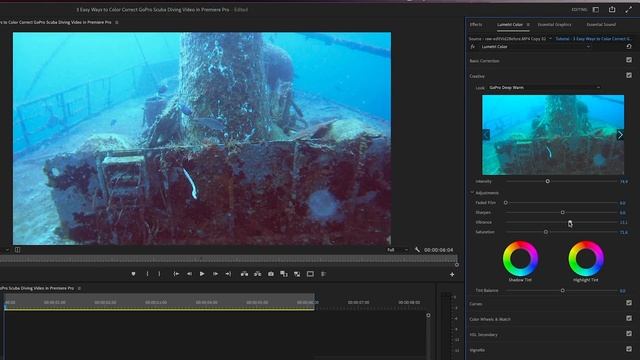This screenshot has height=360, width=640.
Task: Click the 00:00:06:04 timecode in Program Monitor
Action: pos(438,250)
